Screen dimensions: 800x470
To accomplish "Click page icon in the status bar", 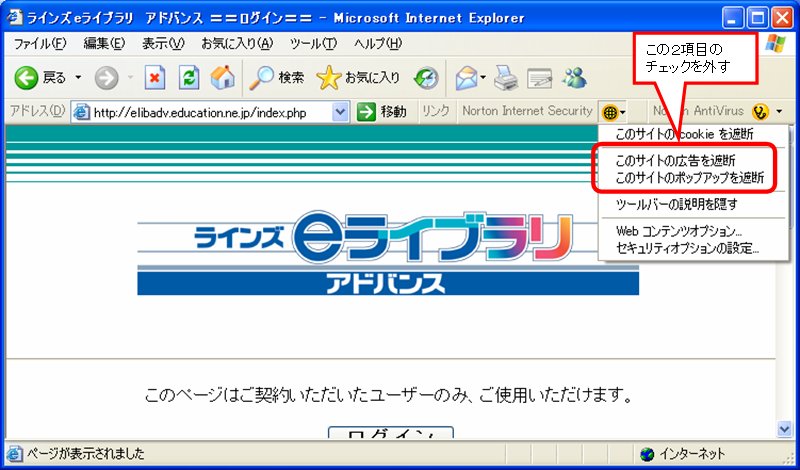I will (x=15, y=453).
